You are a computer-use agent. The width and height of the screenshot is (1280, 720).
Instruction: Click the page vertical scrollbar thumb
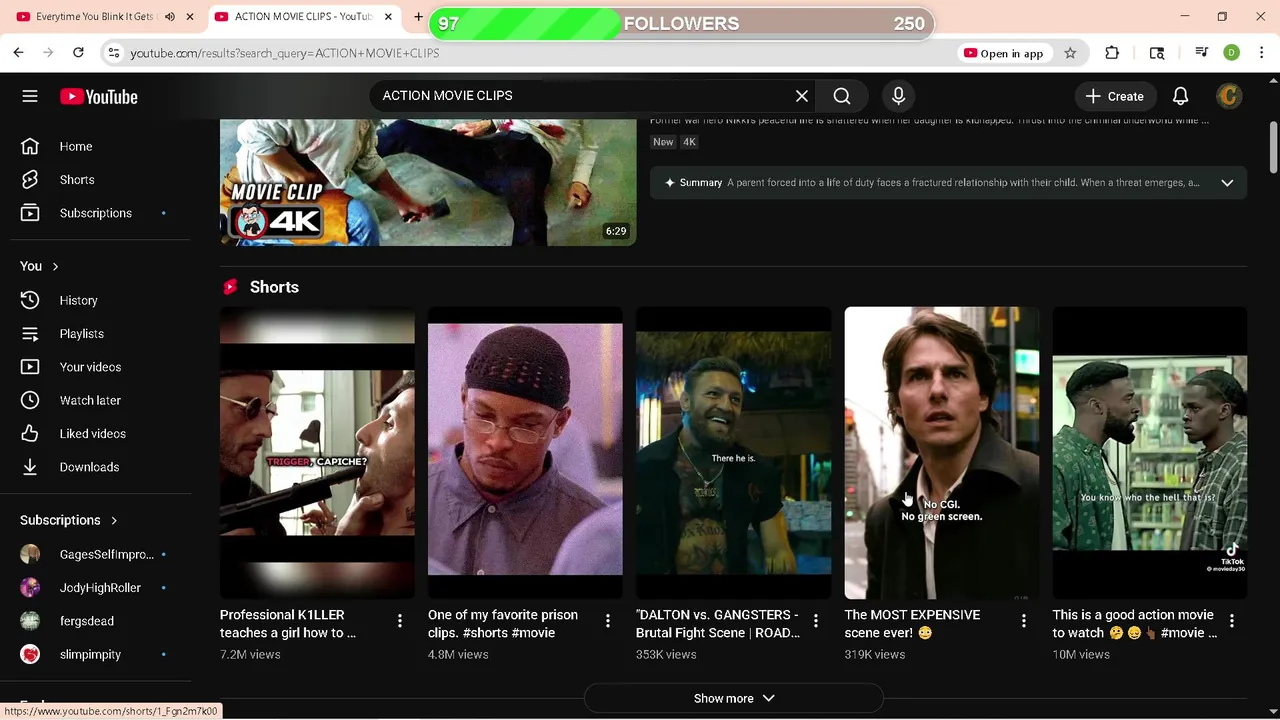click(x=1273, y=148)
